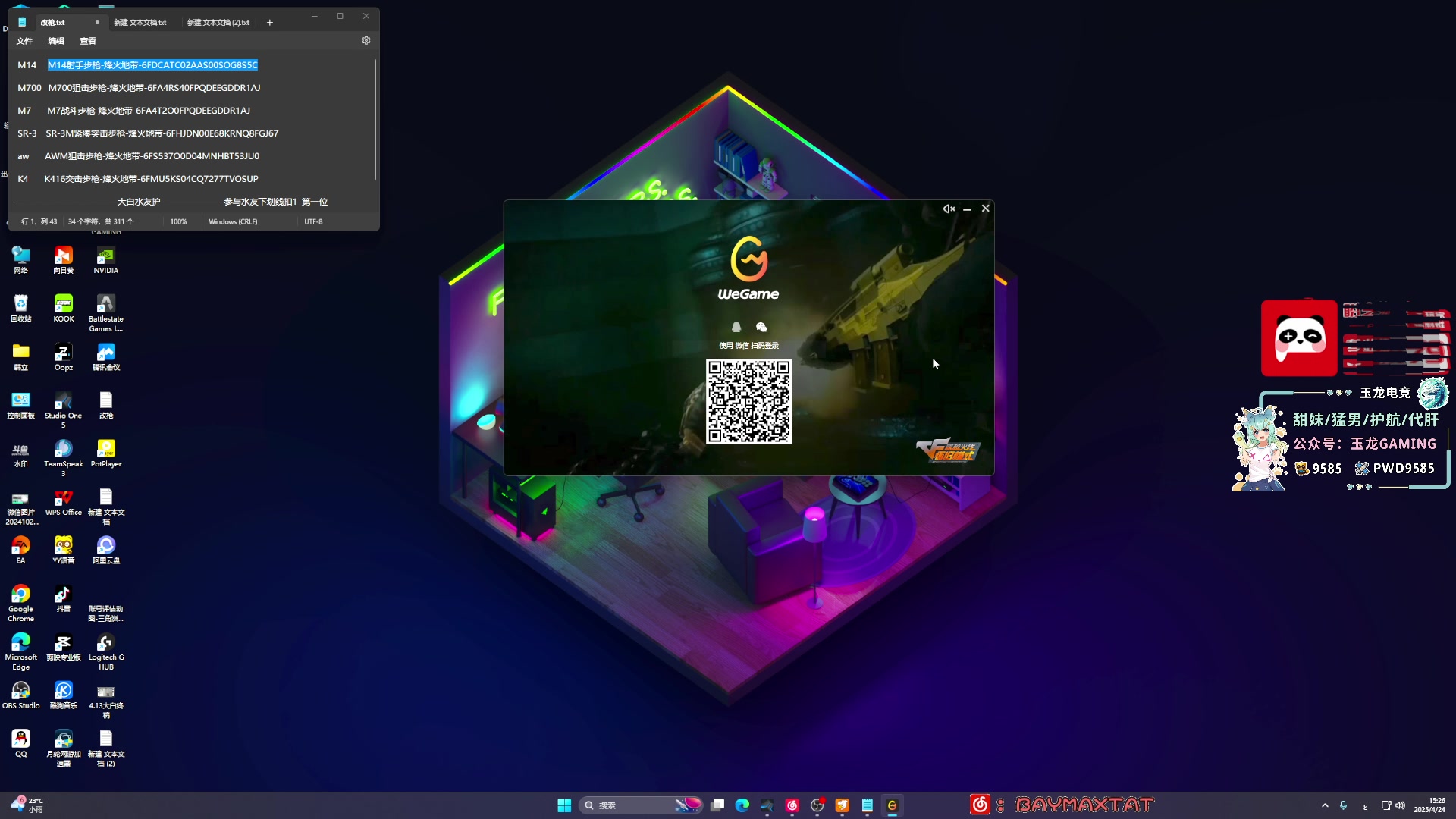Open the Logitech G HUB icon

point(106,652)
